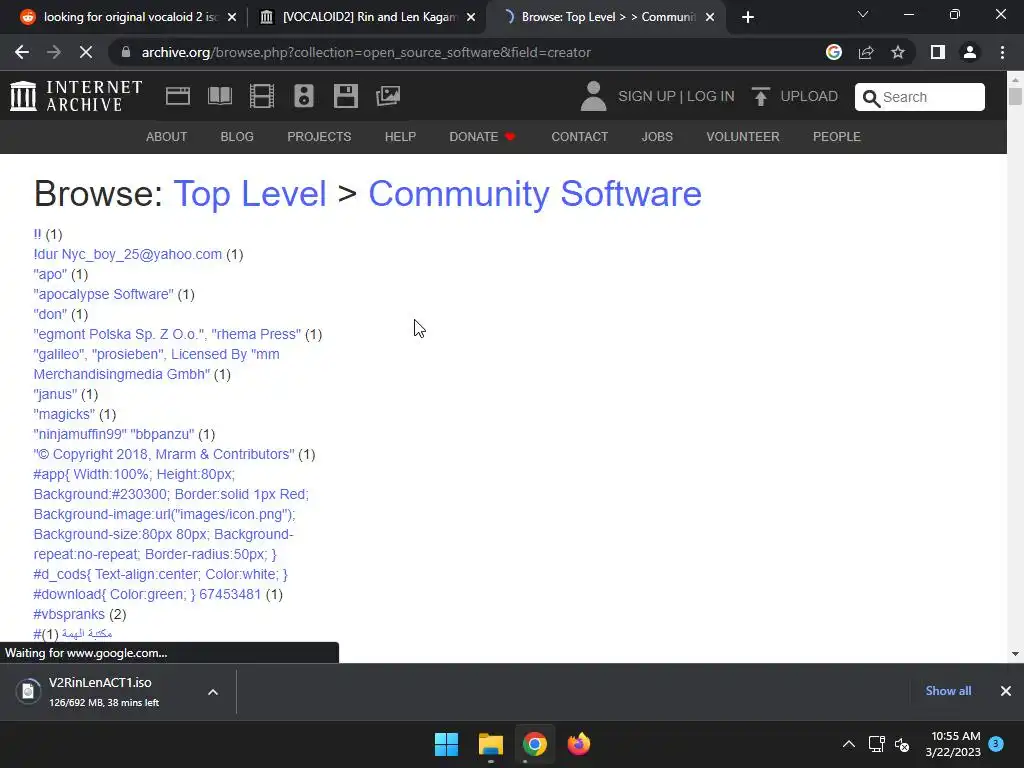Close the reddit vocaloid tab
This screenshot has width=1024, height=768.
[x=232, y=18]
